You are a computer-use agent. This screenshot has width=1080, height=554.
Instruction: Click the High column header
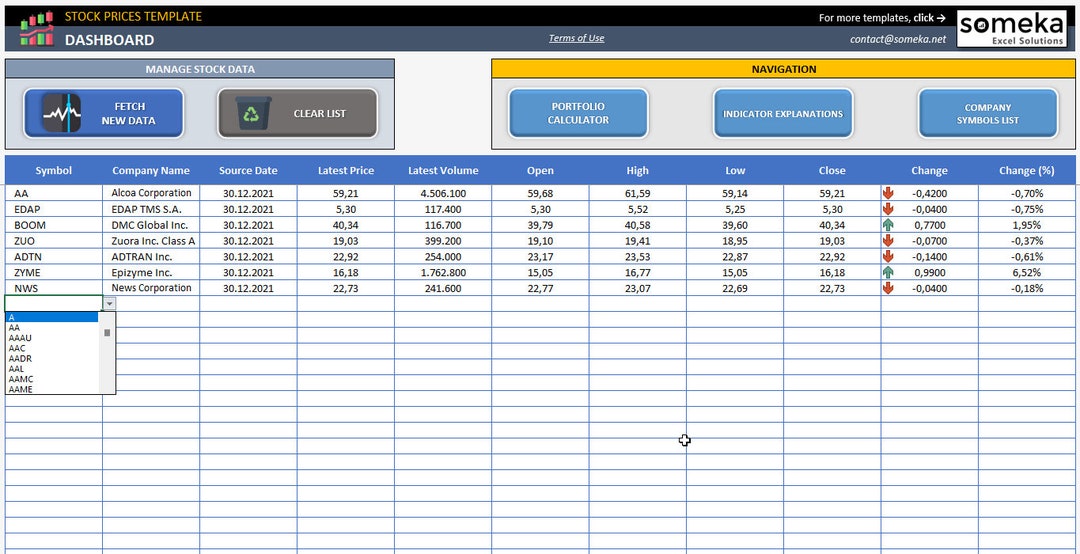coord(637,170)
